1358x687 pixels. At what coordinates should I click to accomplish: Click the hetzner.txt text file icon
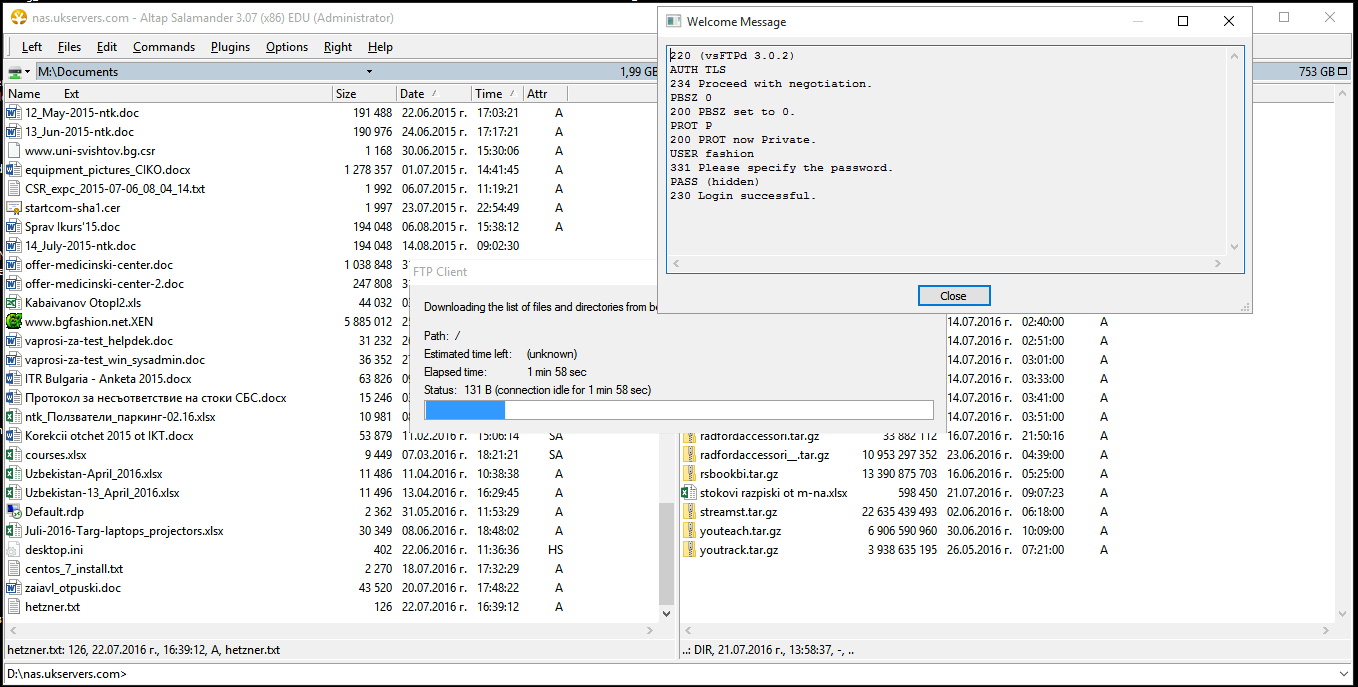(14, 607)
